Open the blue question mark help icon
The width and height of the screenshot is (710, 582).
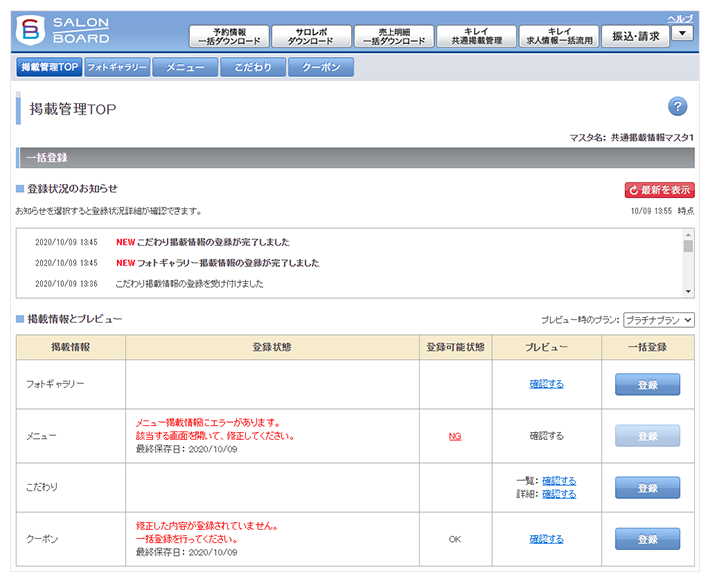click(677, 107)
